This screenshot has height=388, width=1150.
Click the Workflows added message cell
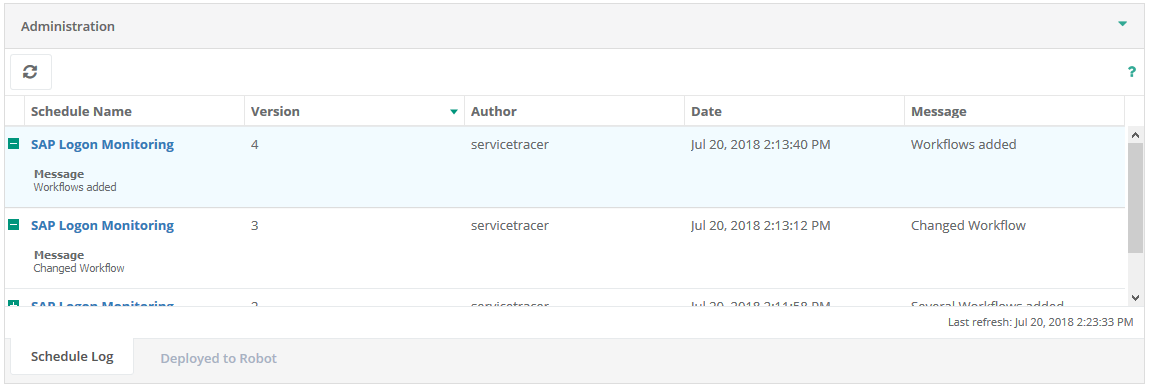(964, 144)
